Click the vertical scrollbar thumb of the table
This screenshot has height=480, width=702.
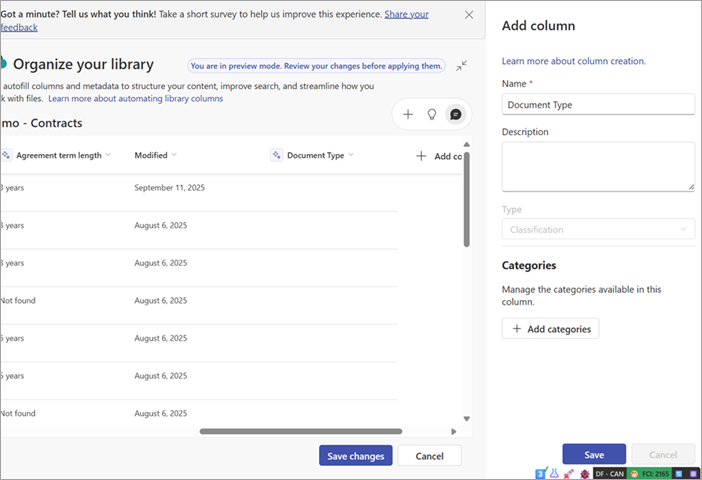tap(467, 200)
